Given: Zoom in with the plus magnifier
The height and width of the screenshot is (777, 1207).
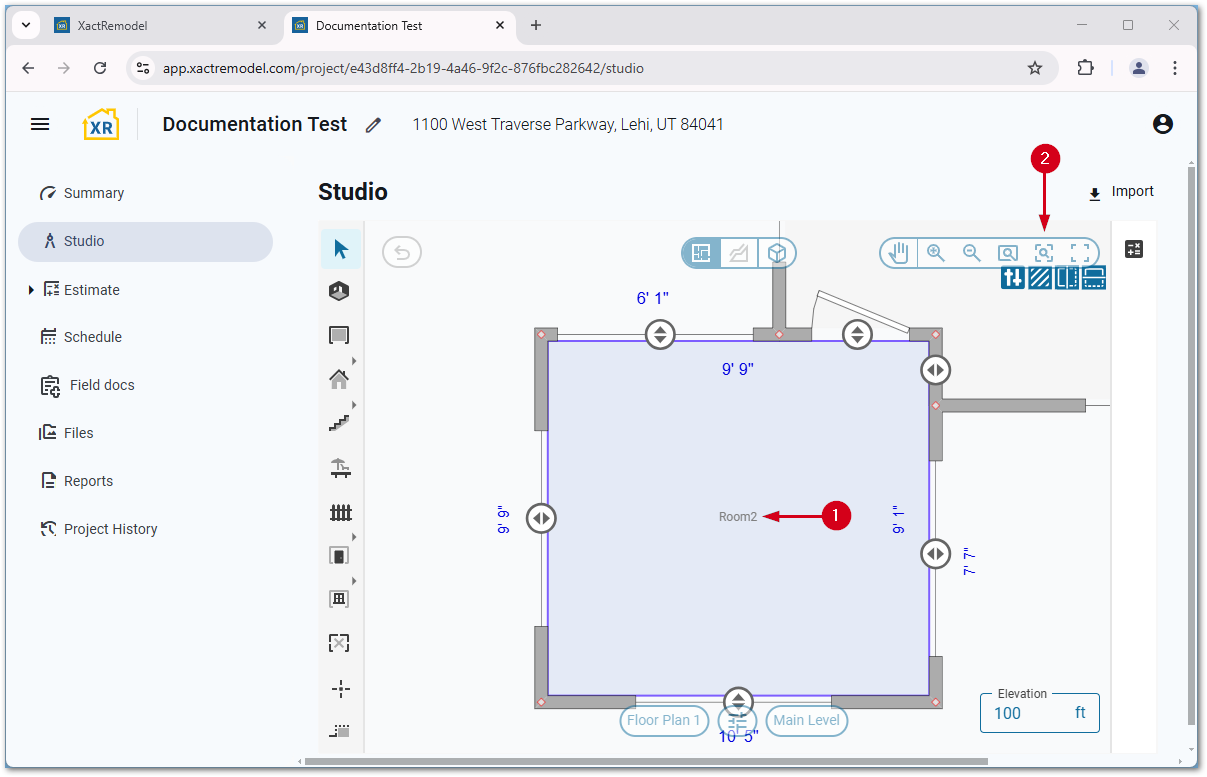Looking at the screenshot, I should pos(936,253).
